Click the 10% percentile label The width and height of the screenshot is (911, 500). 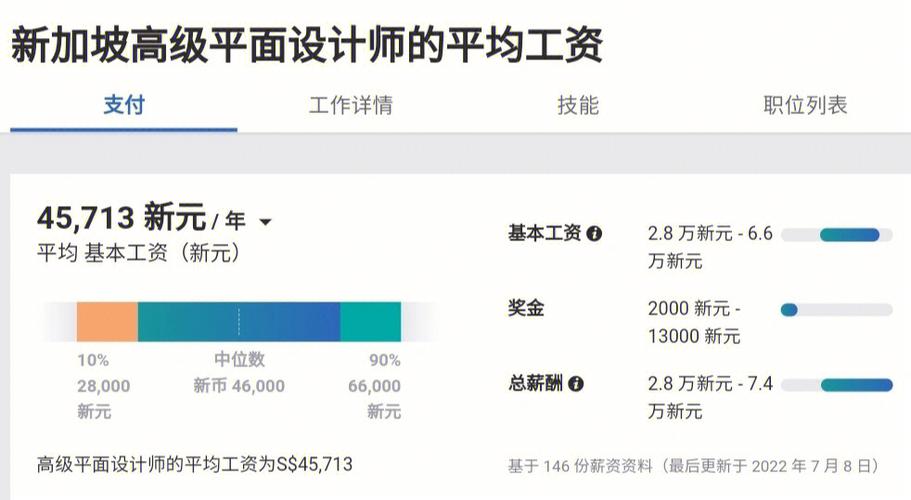pyautogui.click(x=93, y=360)
